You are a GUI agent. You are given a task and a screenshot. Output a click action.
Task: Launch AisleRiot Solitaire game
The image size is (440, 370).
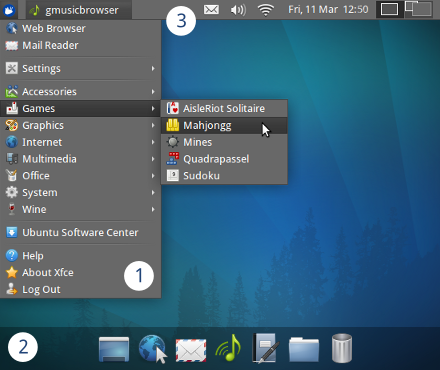coord(224,108)
